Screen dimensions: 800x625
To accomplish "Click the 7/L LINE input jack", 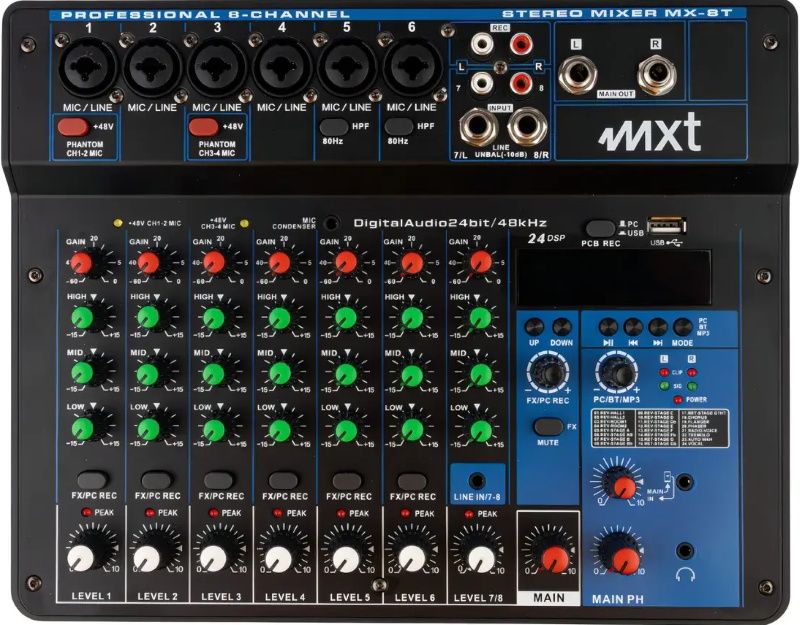I will coord(479,127).
